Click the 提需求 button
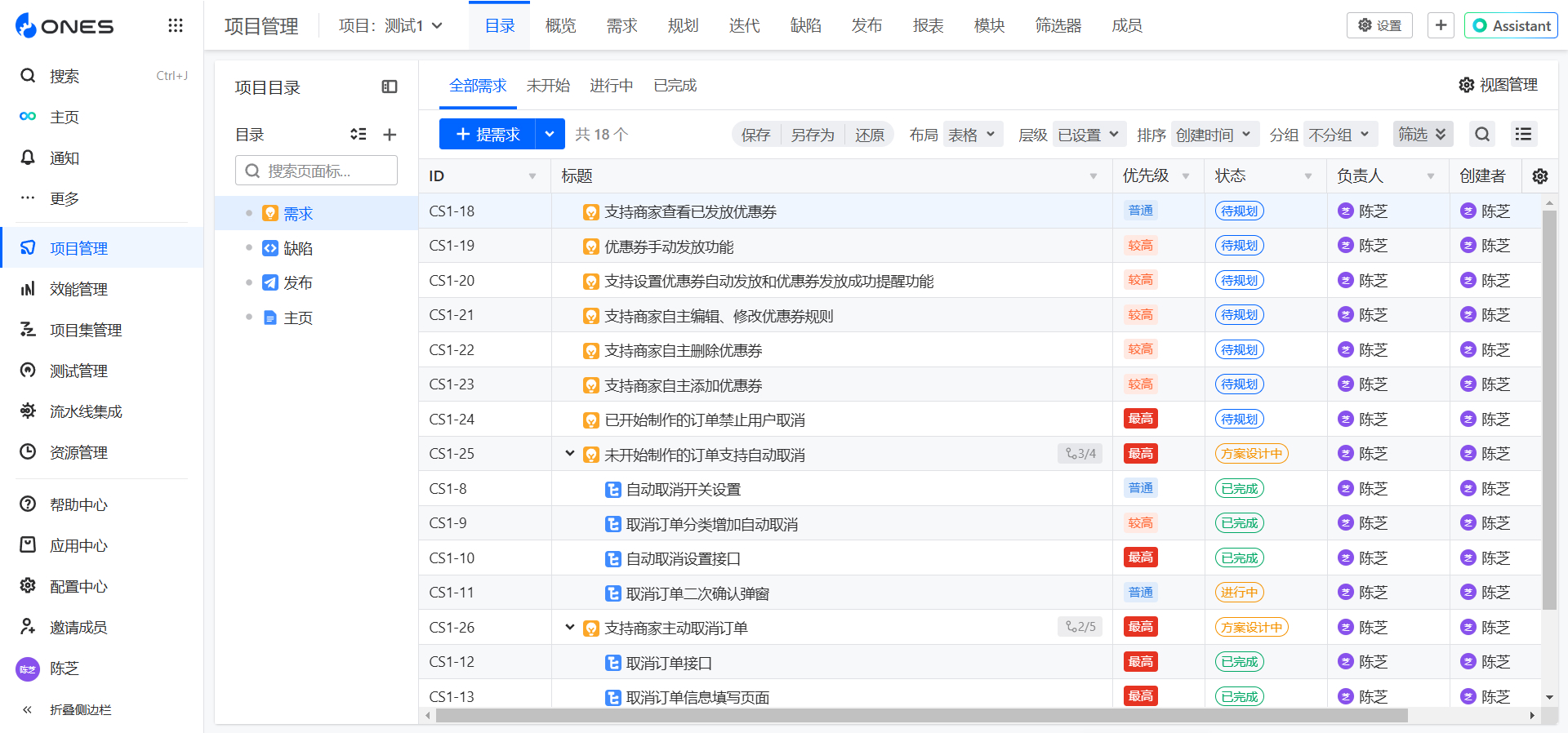Image resolution: width=1568 pixels, height=733 pixels. (488, 134)
